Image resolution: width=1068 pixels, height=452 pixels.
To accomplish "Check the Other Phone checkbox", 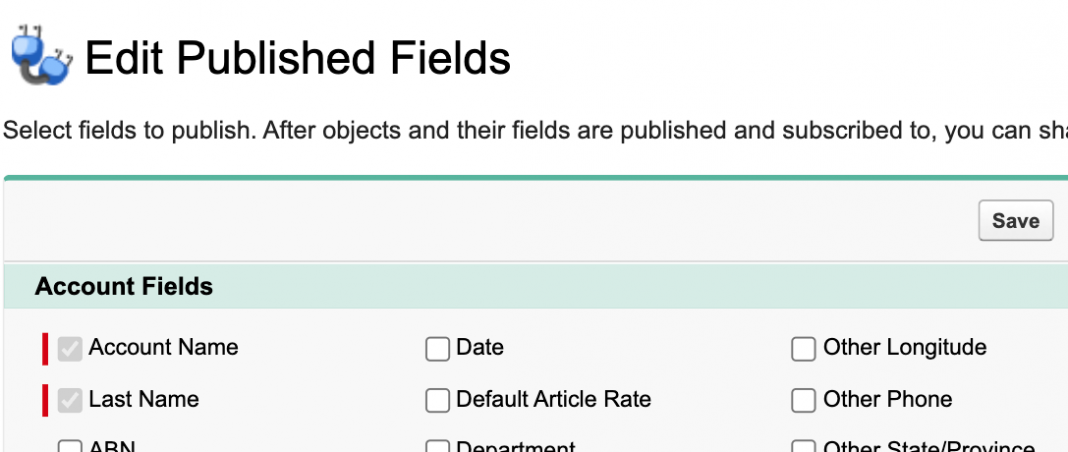I will coord(804,401).
